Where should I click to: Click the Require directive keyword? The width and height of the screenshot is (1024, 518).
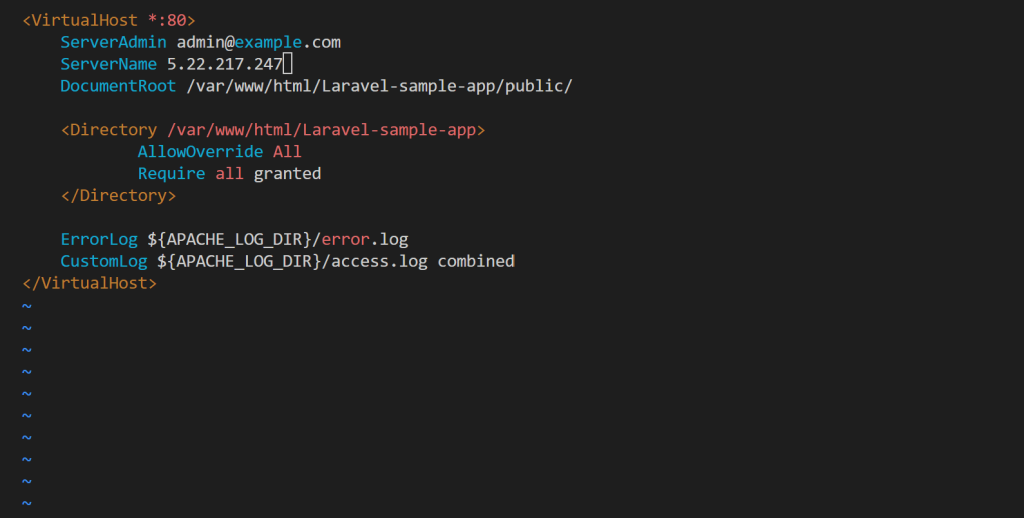171,174
